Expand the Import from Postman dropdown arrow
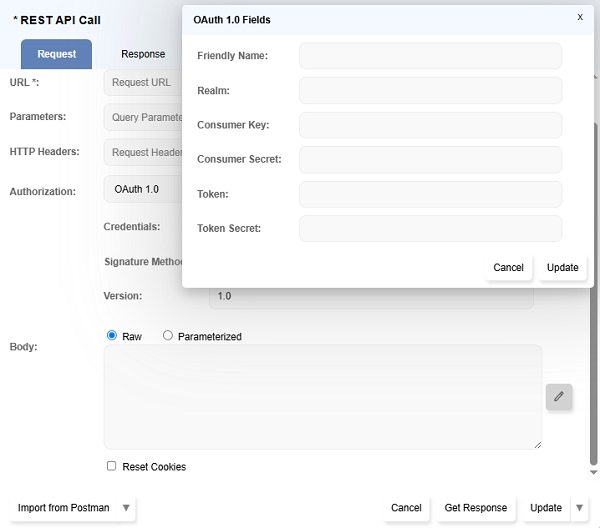600x528 pixels. click(x=126, y=508)
